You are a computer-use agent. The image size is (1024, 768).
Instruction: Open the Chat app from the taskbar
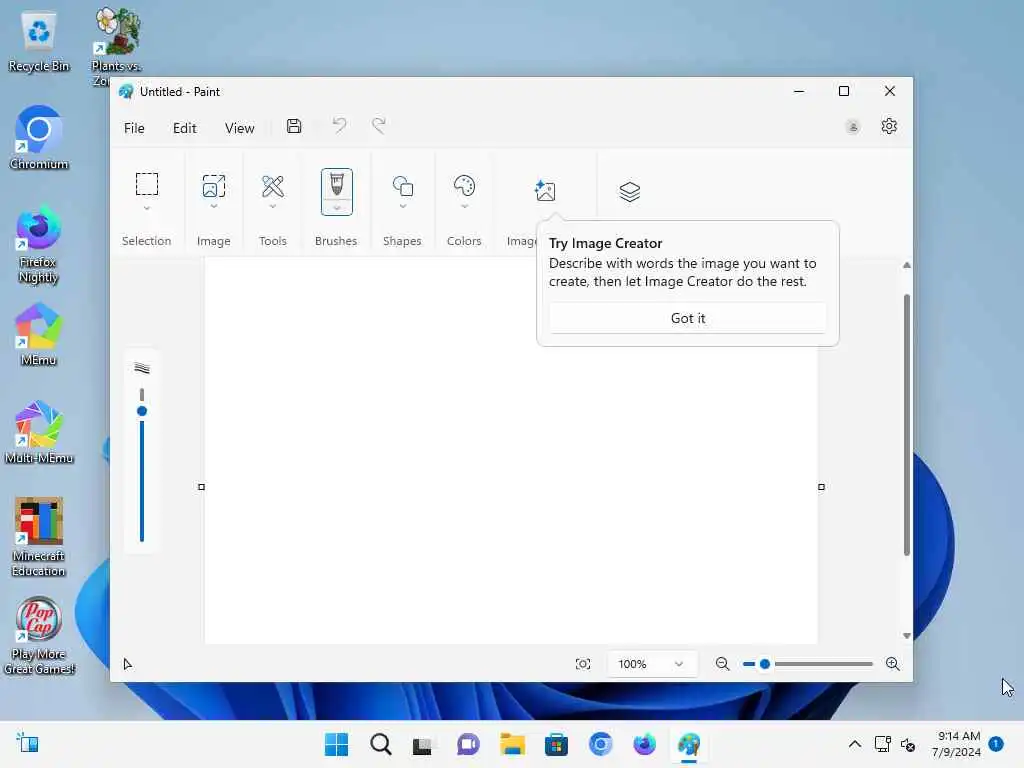tap(468, 744)
